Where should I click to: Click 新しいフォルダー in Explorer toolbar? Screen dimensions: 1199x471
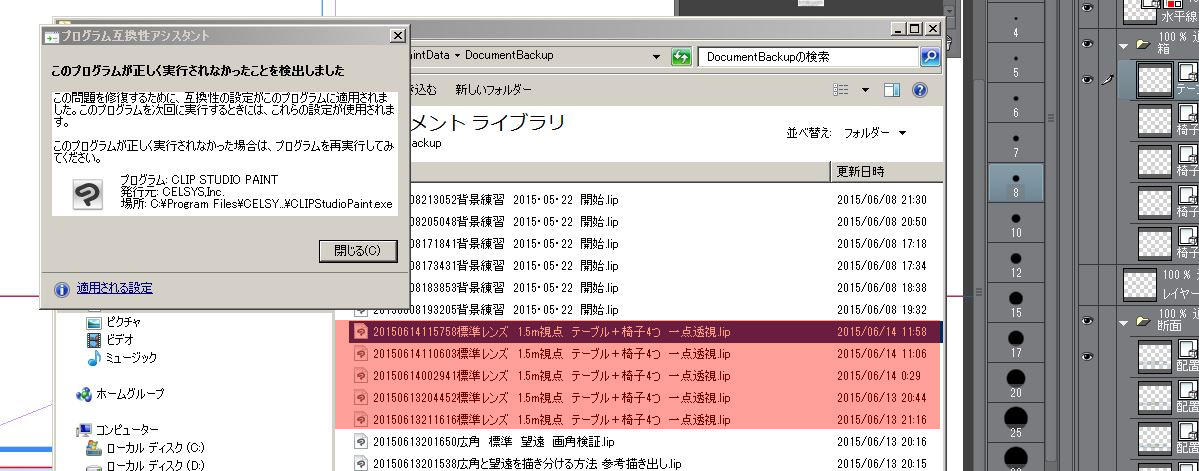493,89
